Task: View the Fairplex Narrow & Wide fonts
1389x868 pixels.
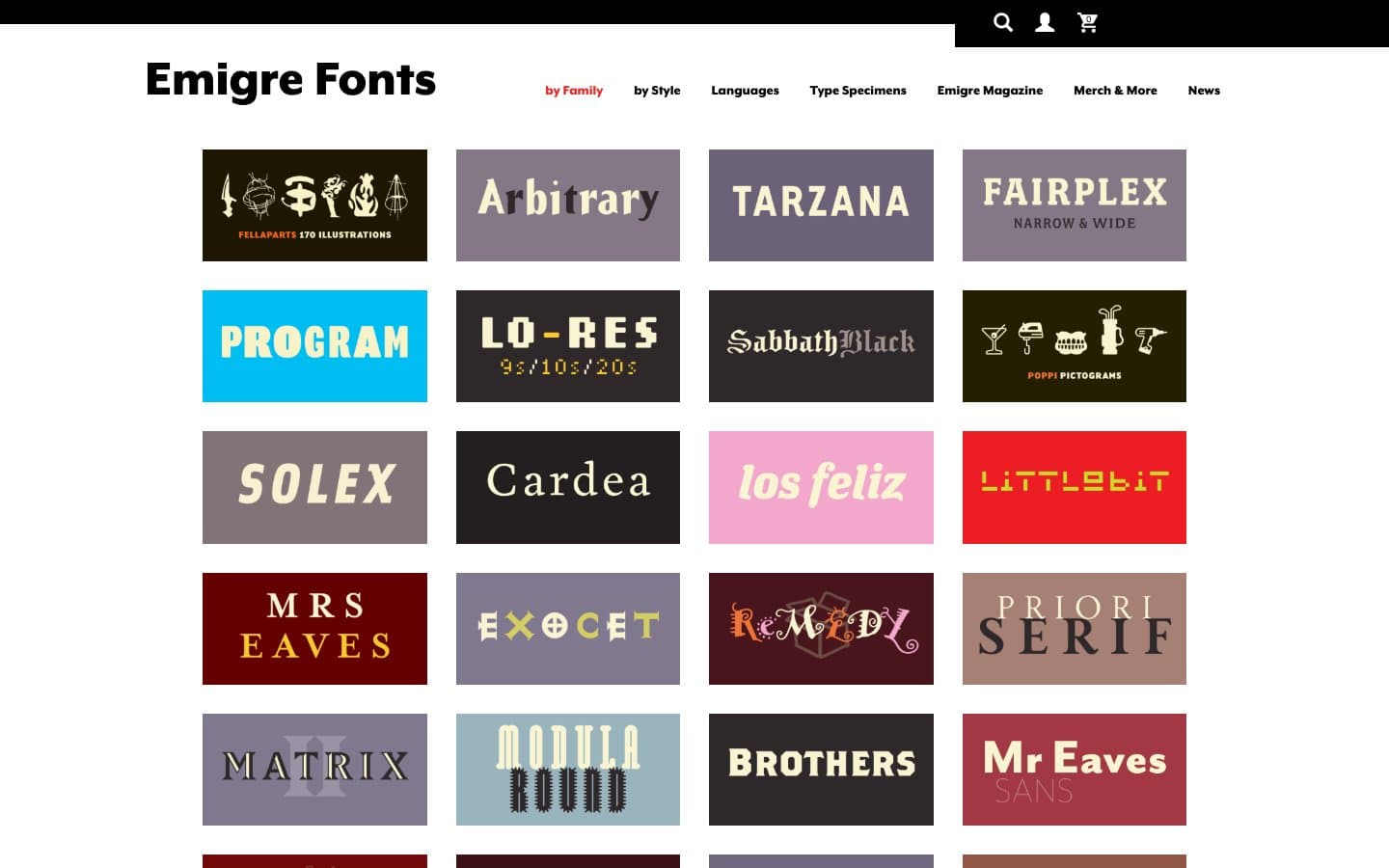Action: pyautogui.click(x=1074, y=204)
